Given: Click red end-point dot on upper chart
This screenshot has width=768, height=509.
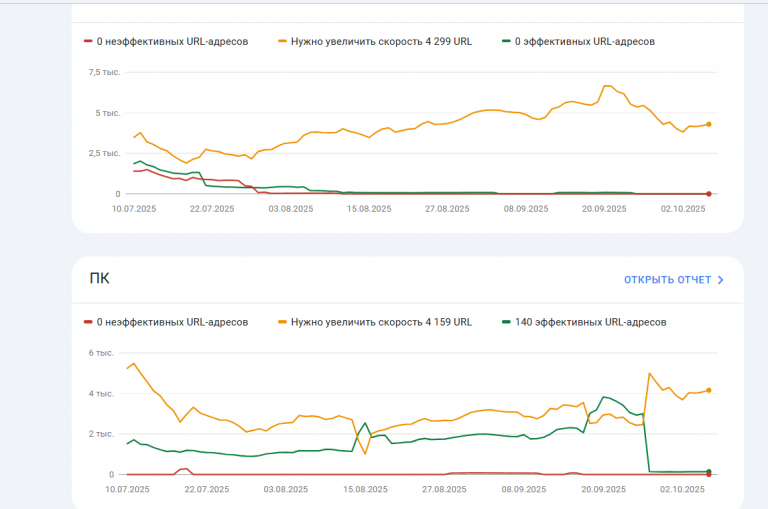Looking at the screenshot, I should click(709, 193).
